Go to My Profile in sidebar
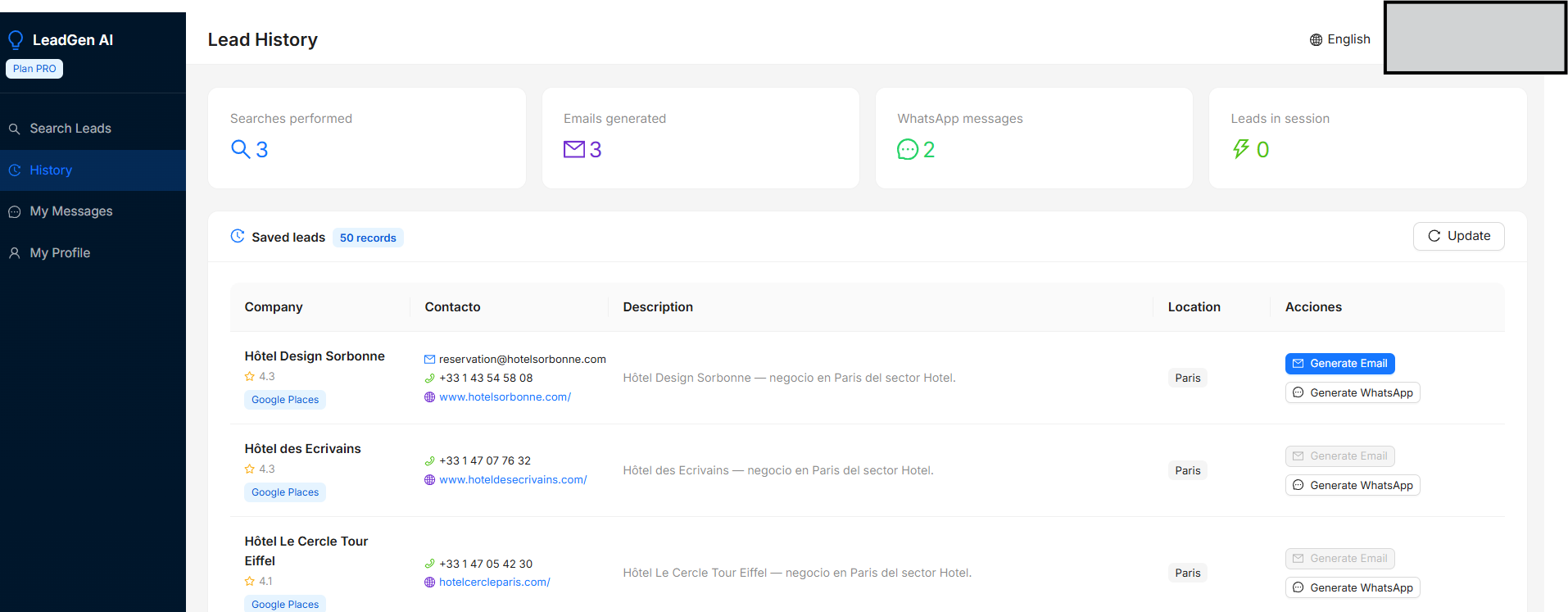1568x612 pixels. [x=93, y=253]
